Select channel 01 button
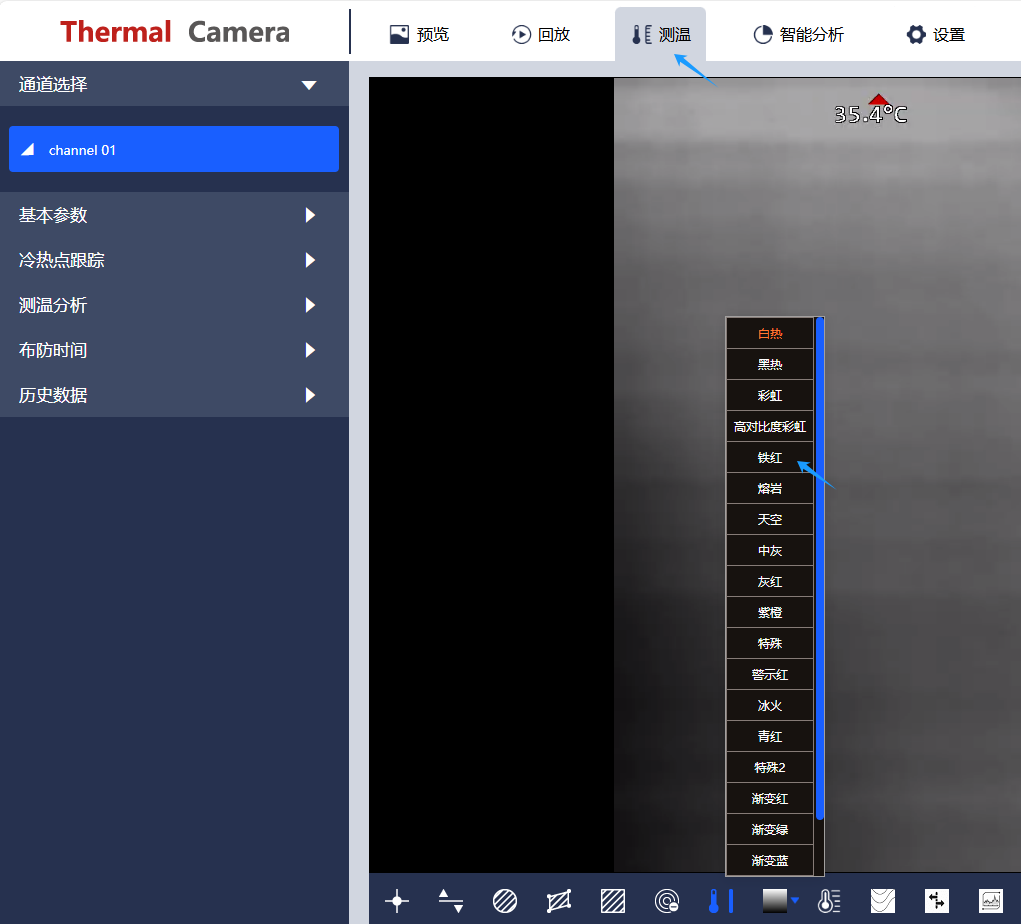The height and width of the screenshot is (924, 1021). click(174, 150)
